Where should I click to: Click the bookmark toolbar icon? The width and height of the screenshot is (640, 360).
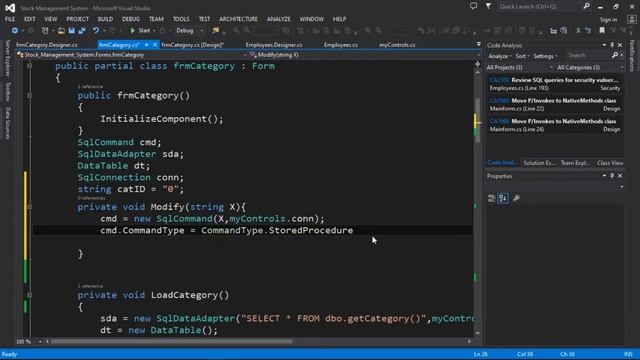pyautogui.click(x=602, y=31)
